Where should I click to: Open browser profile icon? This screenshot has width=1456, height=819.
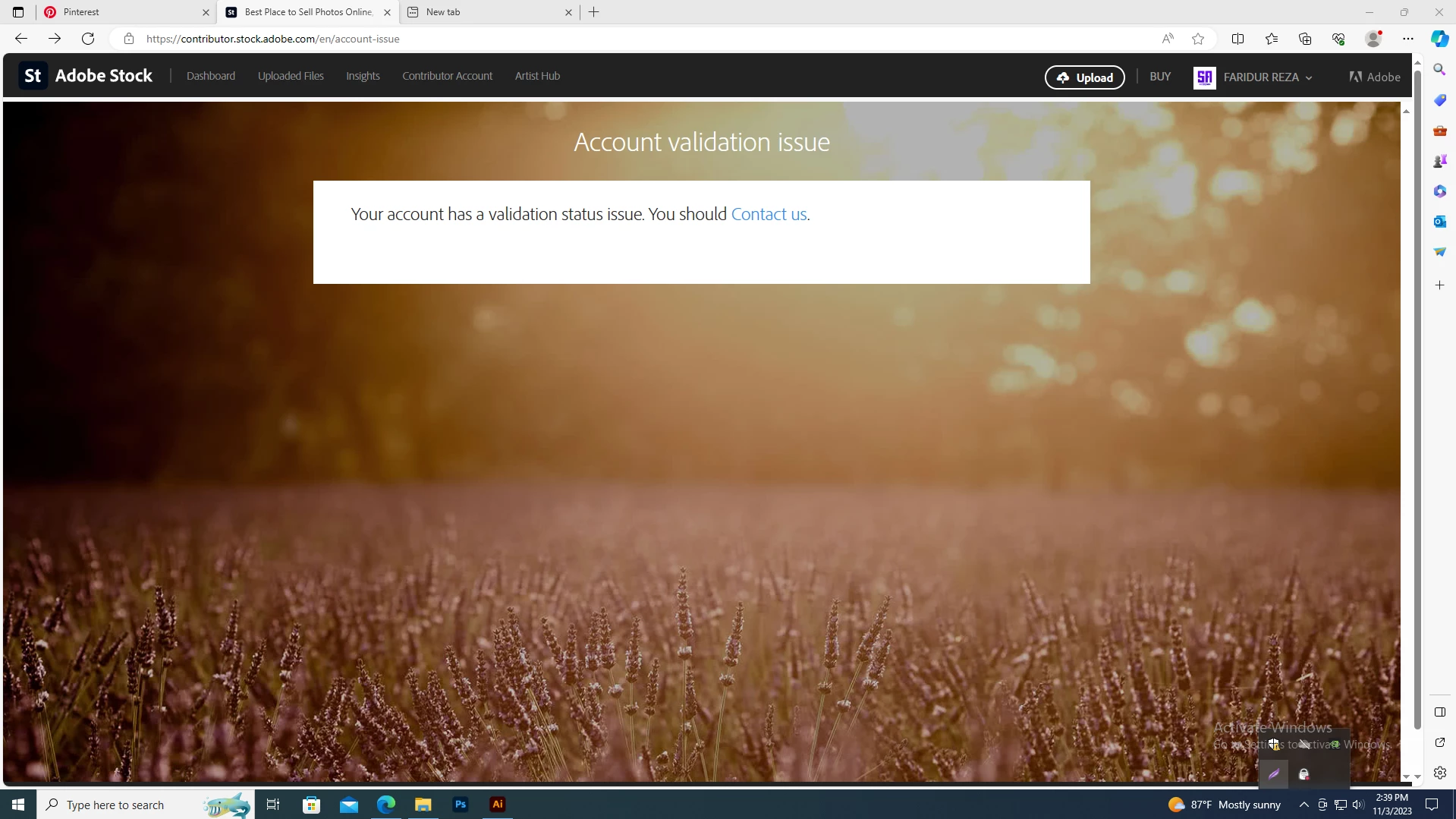(1374, 39)
